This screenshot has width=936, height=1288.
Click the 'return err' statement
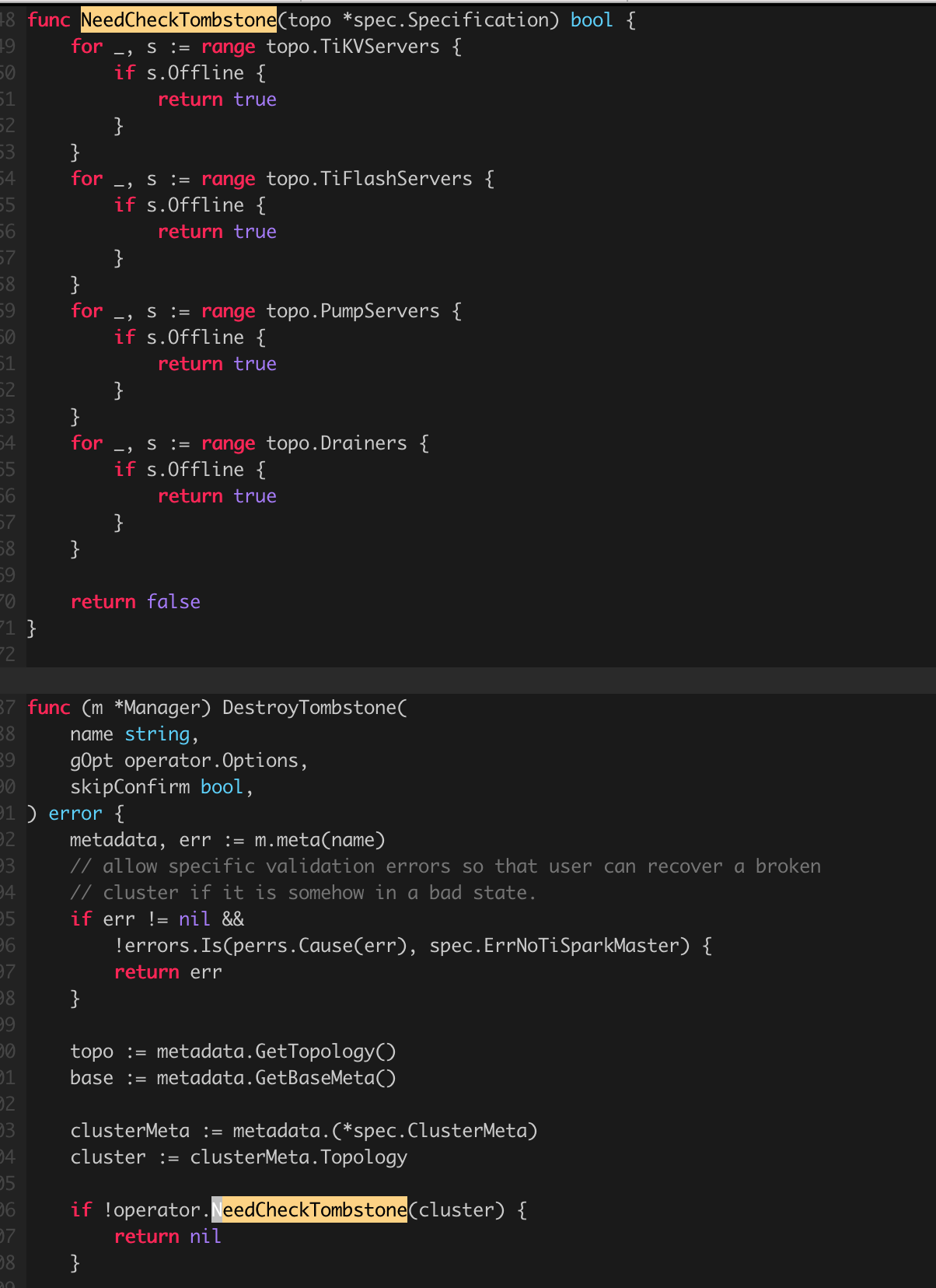point(168,972)
